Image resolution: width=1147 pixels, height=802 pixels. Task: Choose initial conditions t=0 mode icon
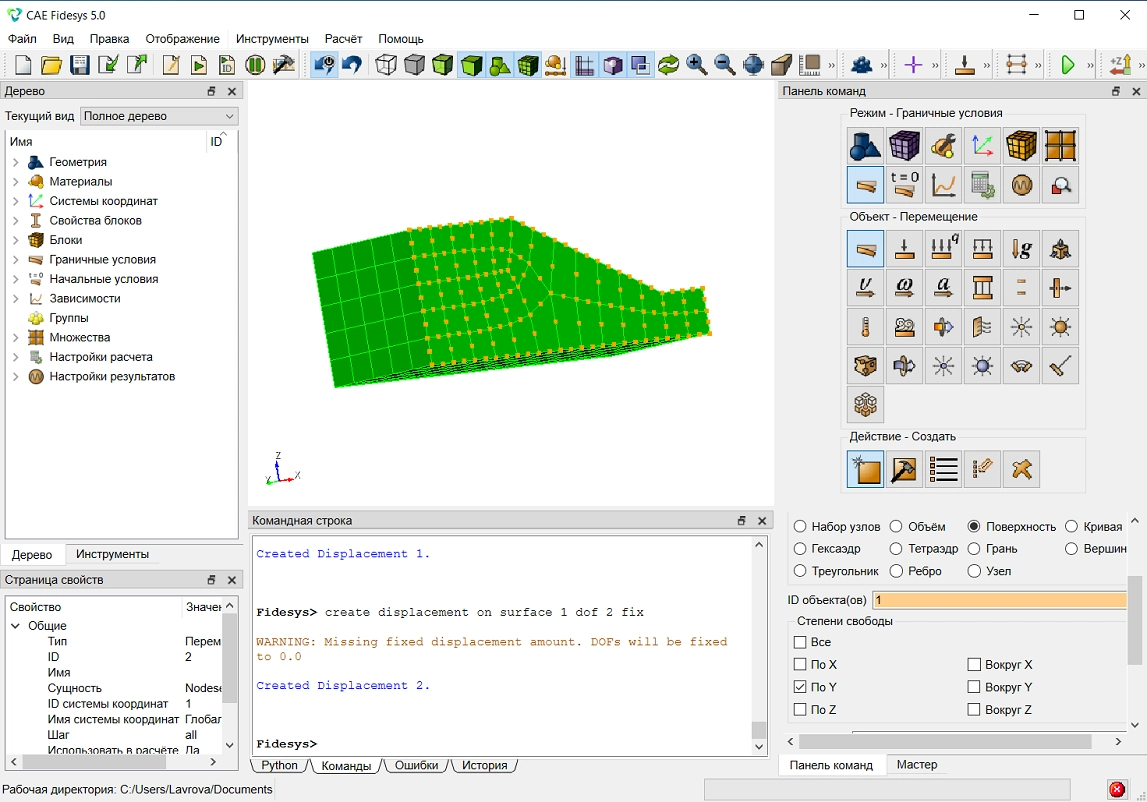click(904, 184)
